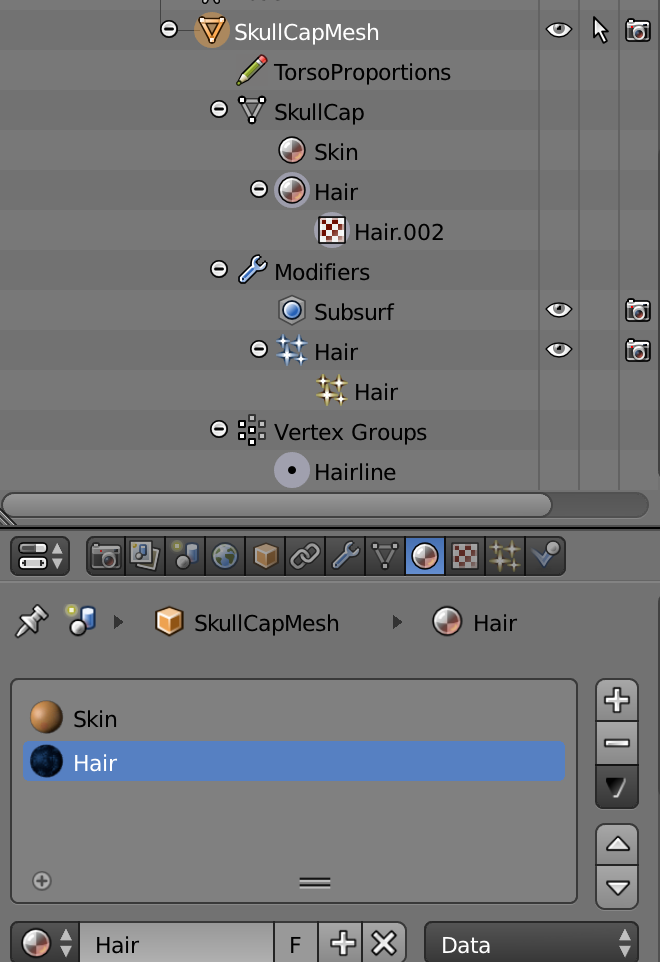
Task: Open the Object Data mesh triangle tab
Action: click(x=385, y=556)
